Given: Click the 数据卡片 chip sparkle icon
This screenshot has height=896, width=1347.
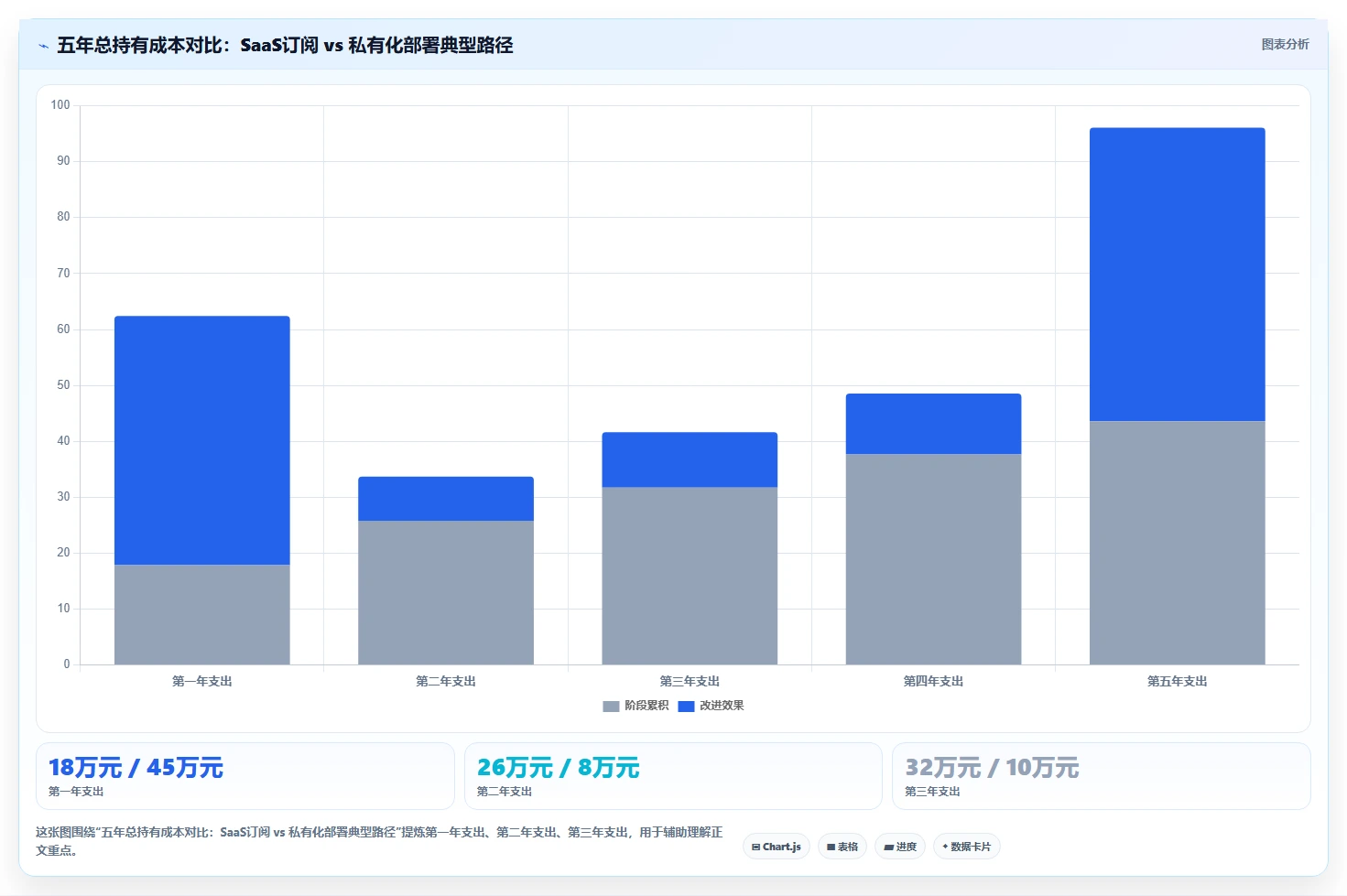Looking at the screenshot, I should pyautogui.click(x=945, y=847).
